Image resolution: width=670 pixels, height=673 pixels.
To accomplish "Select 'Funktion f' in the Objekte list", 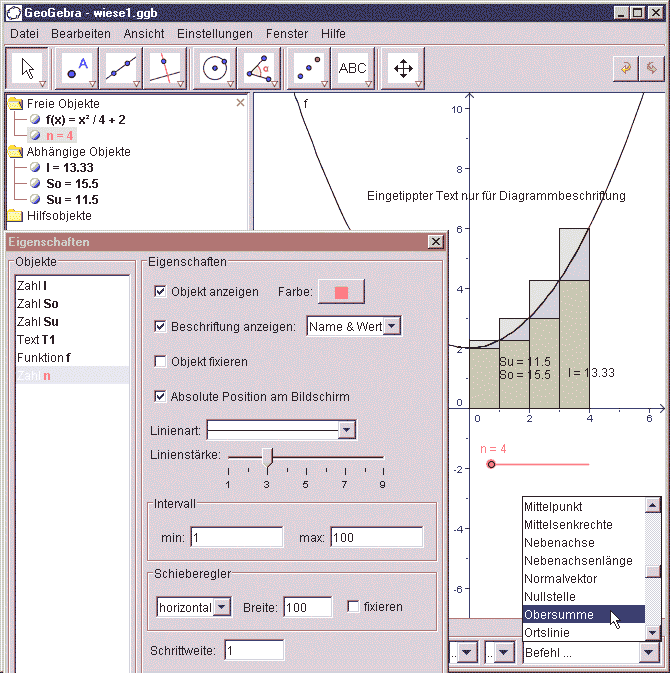I will point(43,357).
